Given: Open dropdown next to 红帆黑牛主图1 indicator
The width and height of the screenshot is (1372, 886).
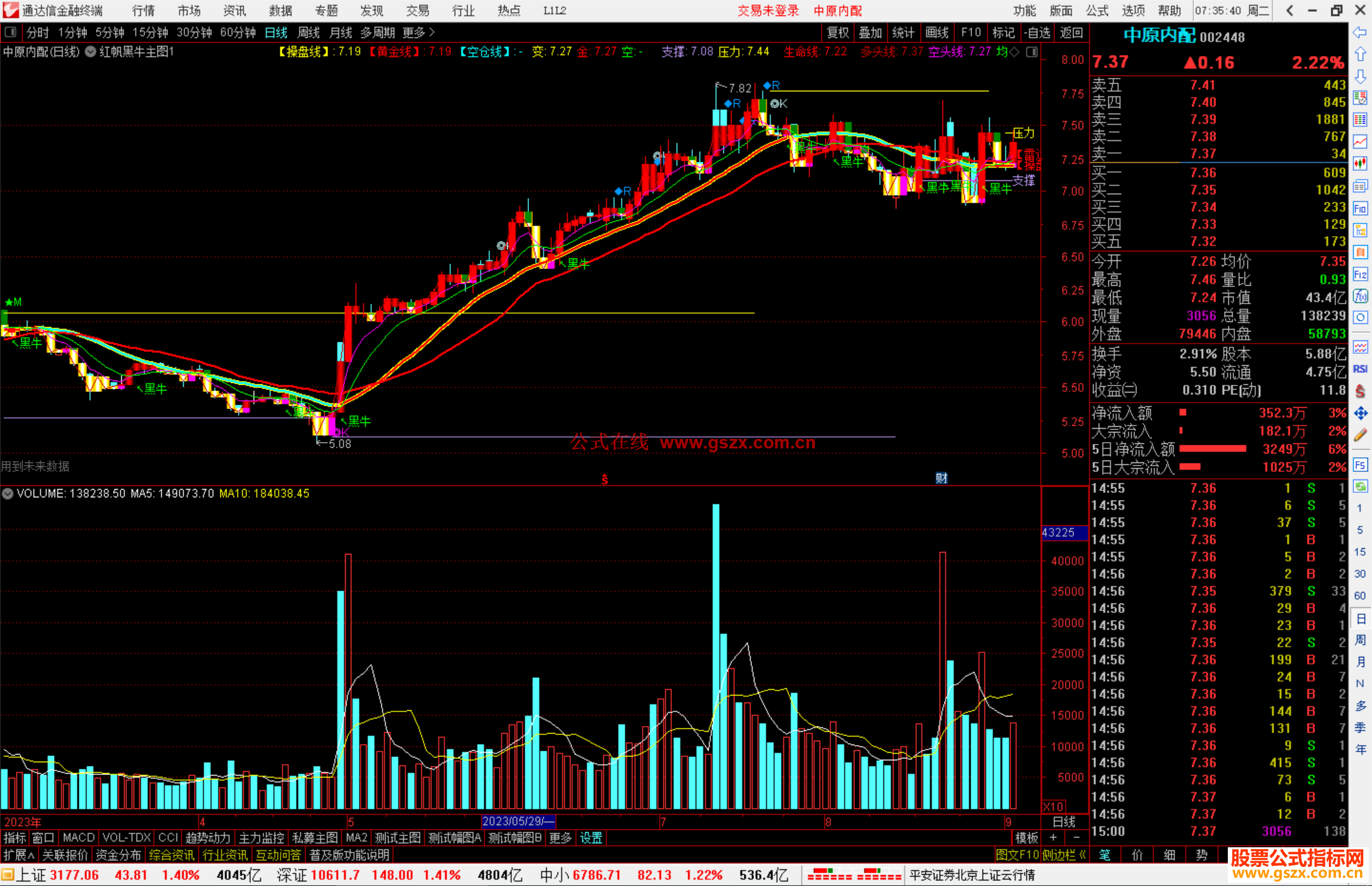Looking at the screenshot, I should click(91, 52).
